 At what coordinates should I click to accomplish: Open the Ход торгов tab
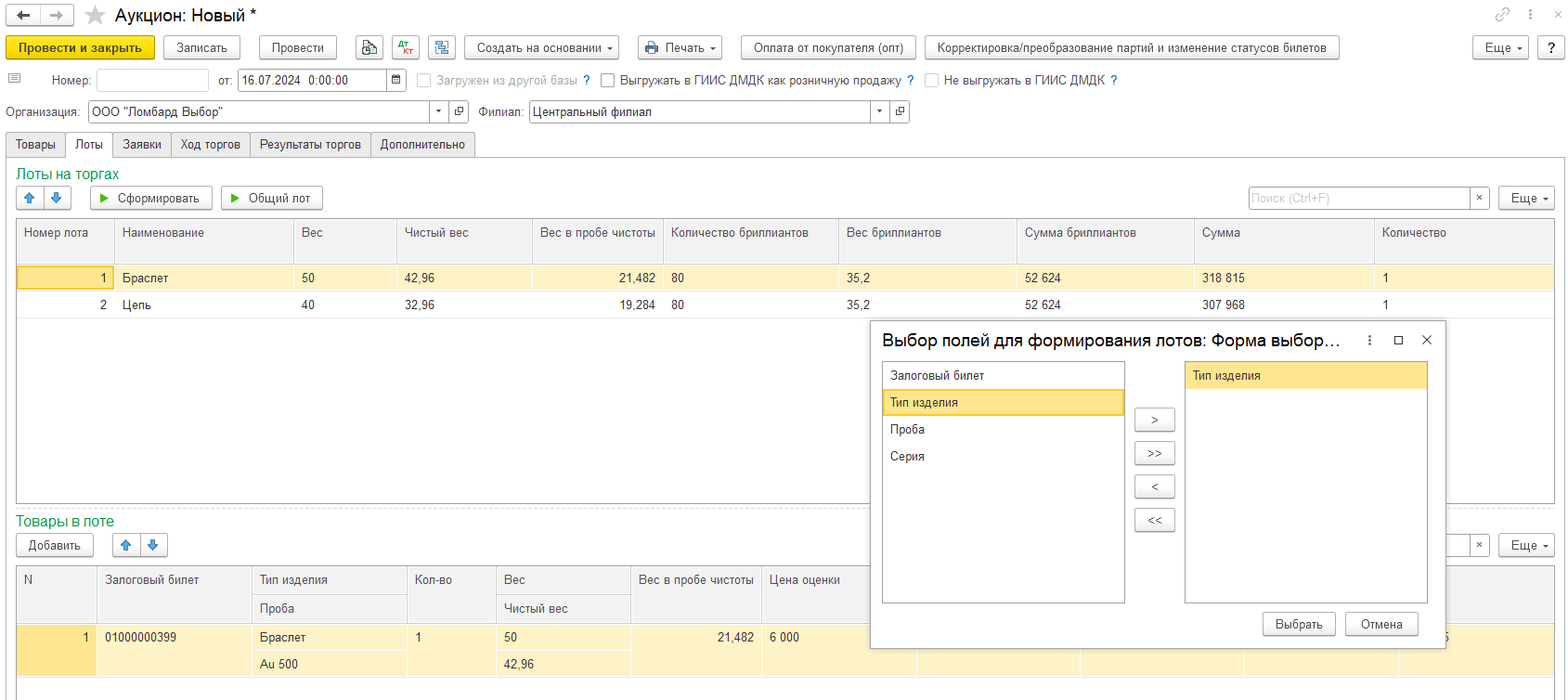211,144
